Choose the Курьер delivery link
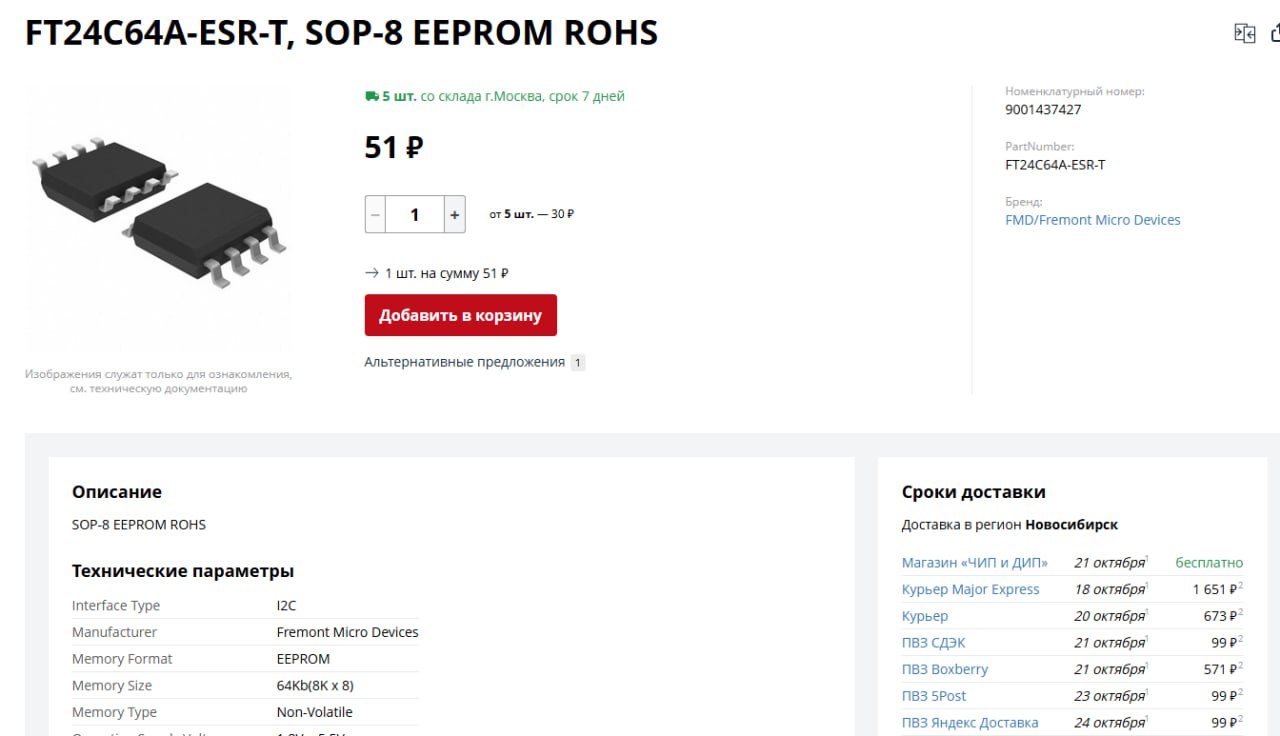This screenshot has width=1280, height=736. click(x=925, y=616)
